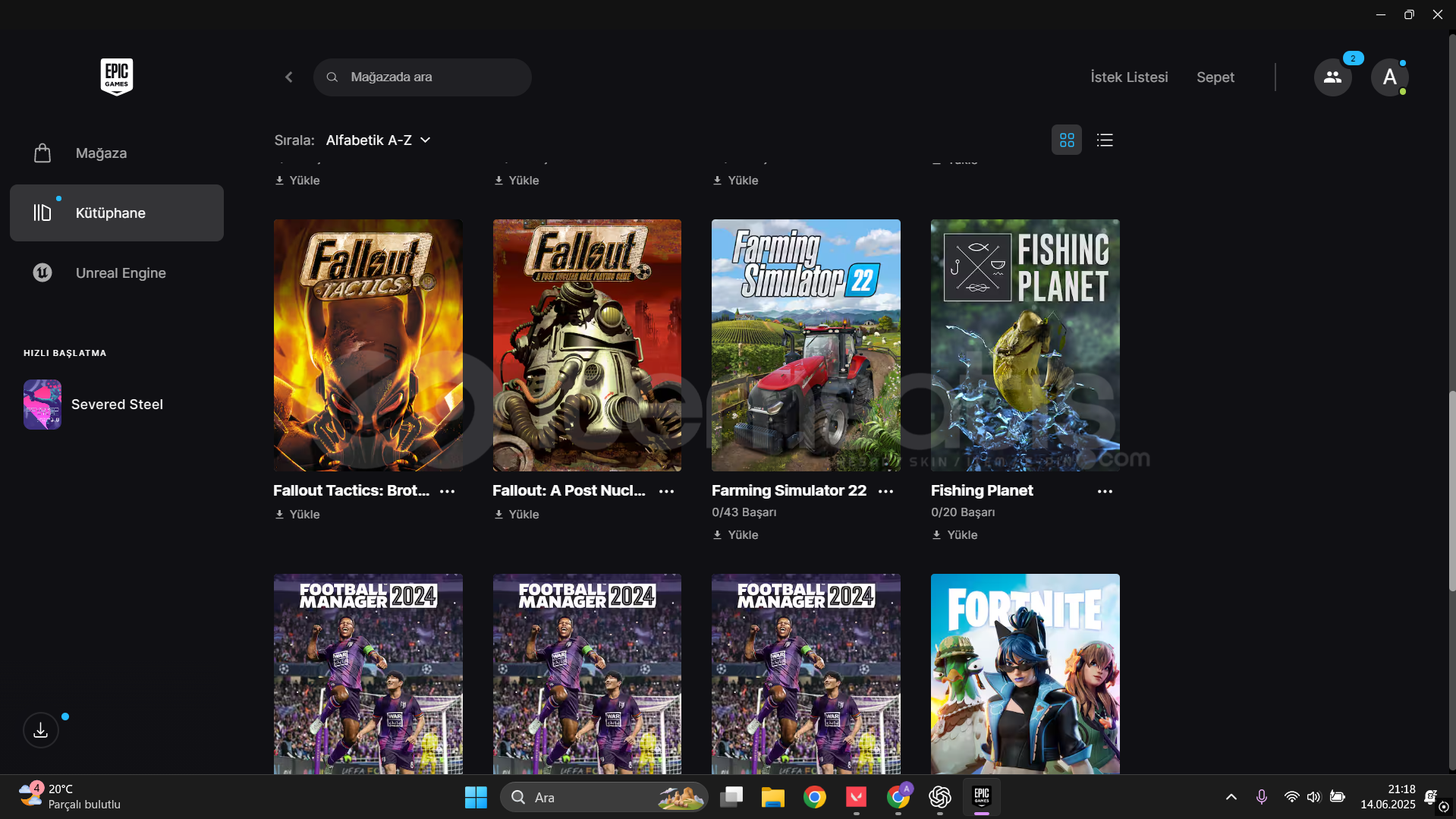Open File Explorer from taskbar
Image resolution: width=1456 pixels, height=819 pixels.
773,798
